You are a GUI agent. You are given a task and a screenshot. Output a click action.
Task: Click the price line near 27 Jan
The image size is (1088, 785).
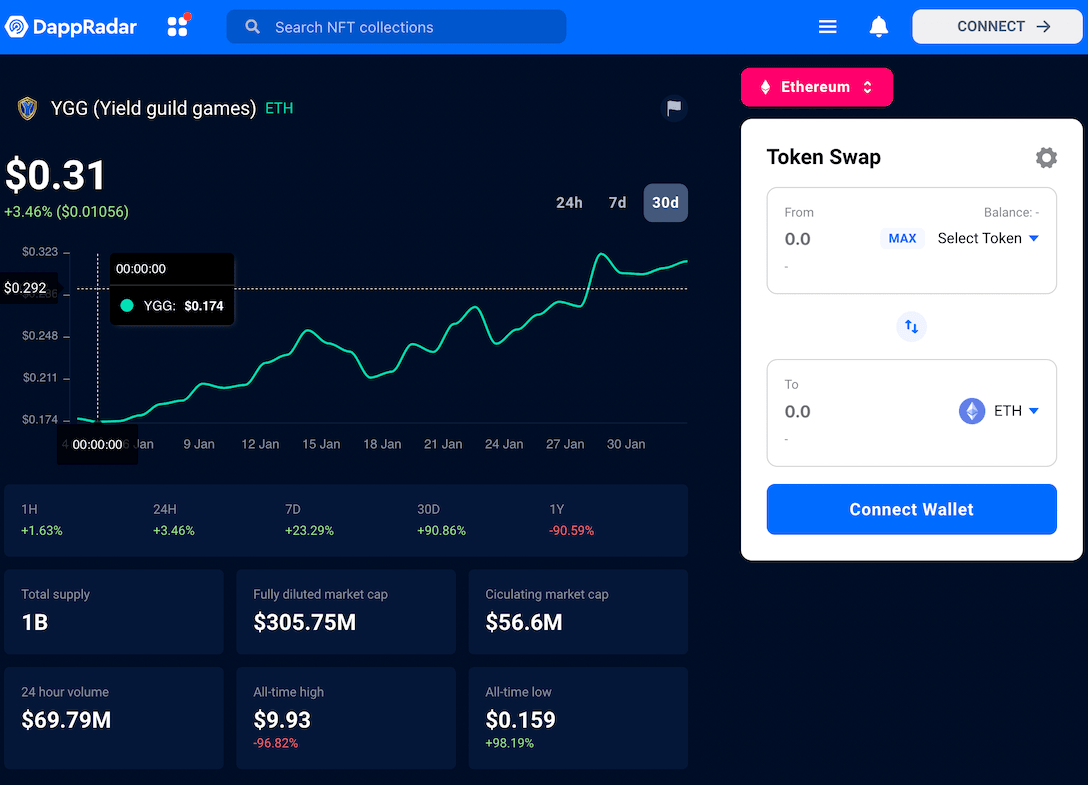pyautogui.click(x=567, y=301)
